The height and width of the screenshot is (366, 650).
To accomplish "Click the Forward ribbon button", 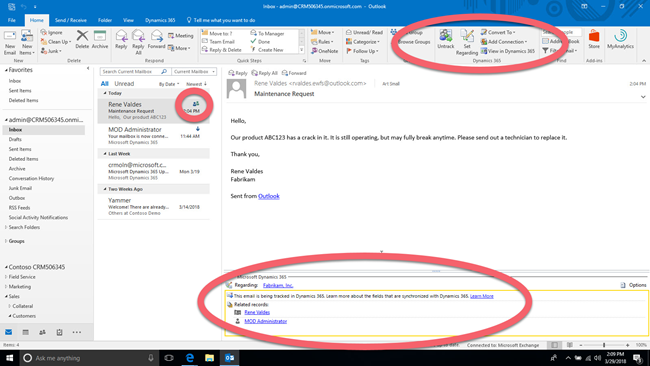I will [x=156, y=40].
